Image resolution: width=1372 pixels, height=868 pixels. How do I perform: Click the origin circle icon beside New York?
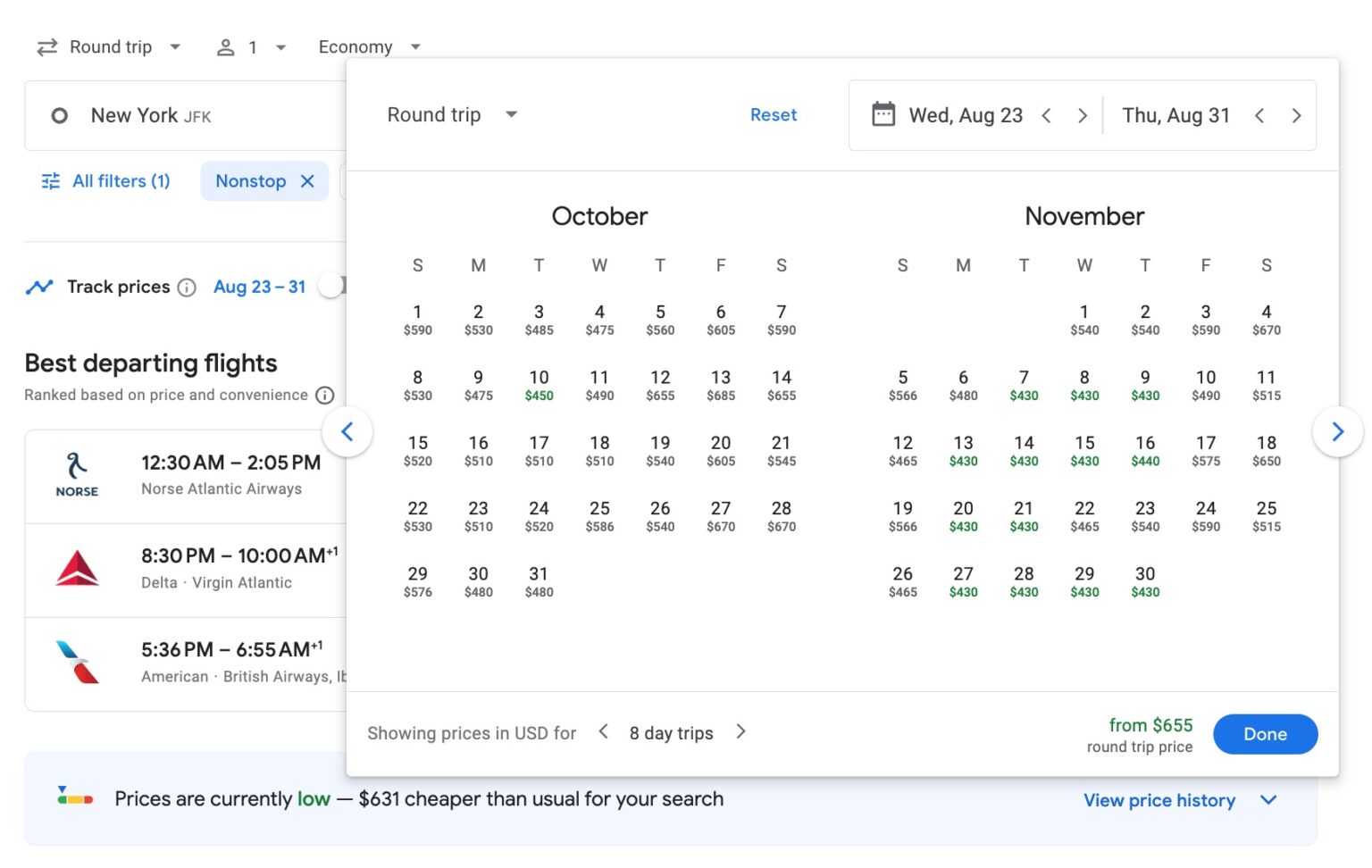click(x=59, y=115)
